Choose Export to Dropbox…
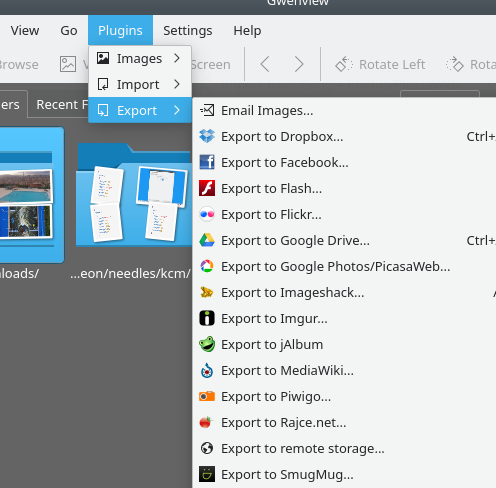 pyautogui.click(x=344, y=136)
